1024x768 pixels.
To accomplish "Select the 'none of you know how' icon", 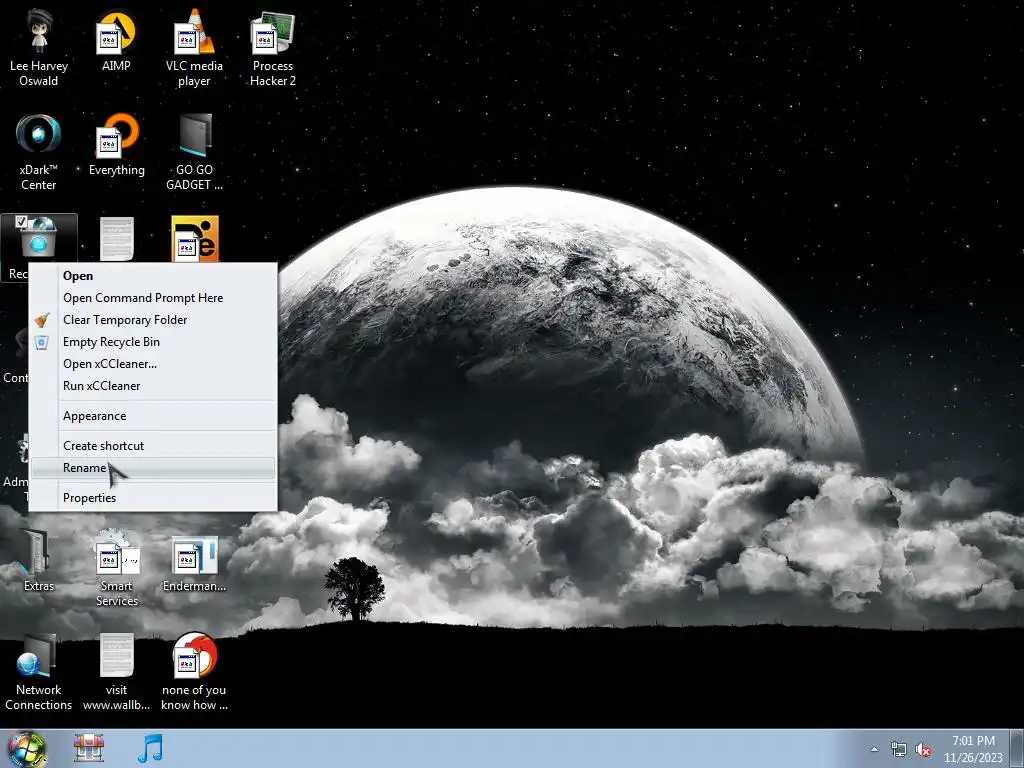I will (x=194, y=672).
